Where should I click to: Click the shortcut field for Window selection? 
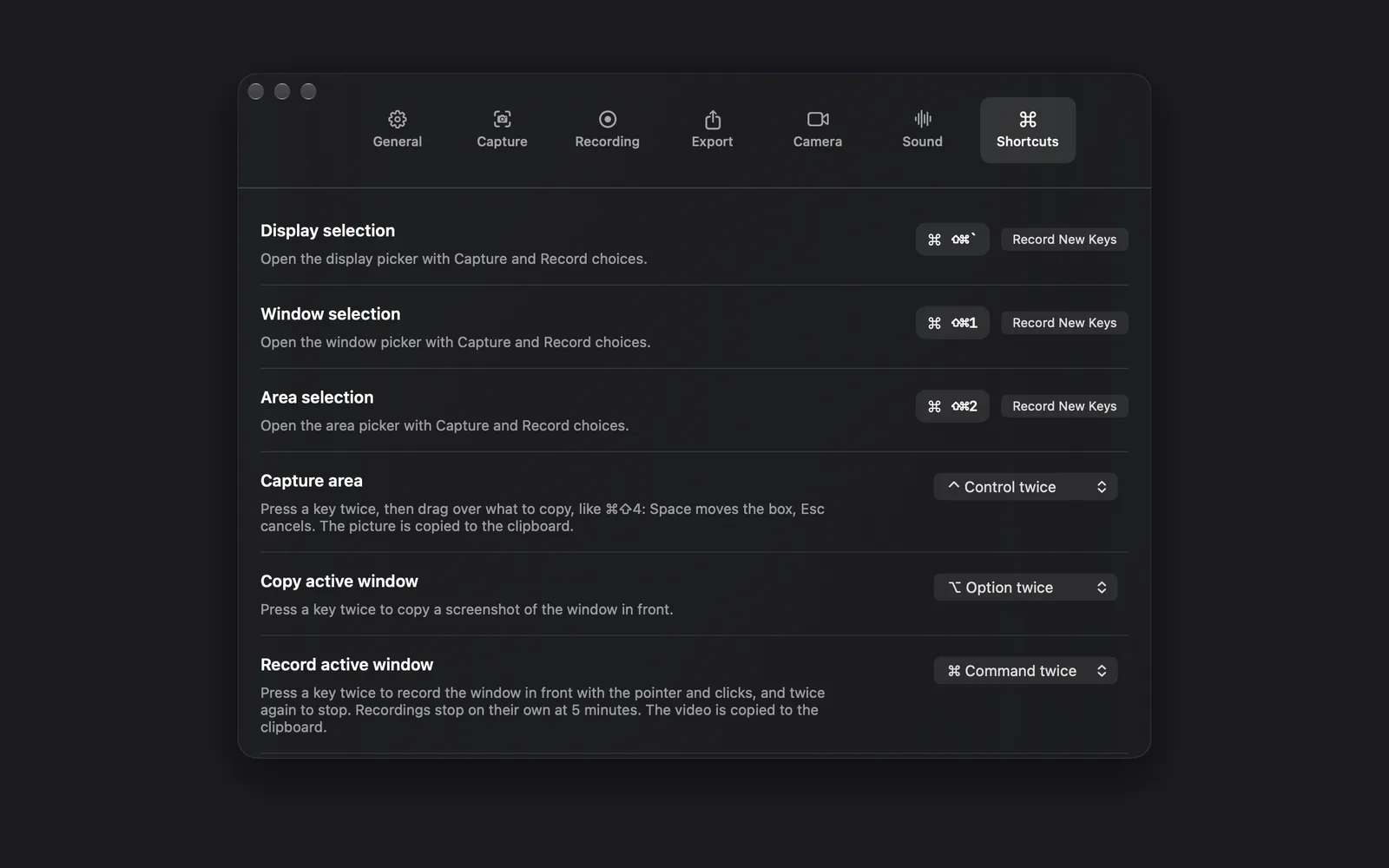pos(952,323)
